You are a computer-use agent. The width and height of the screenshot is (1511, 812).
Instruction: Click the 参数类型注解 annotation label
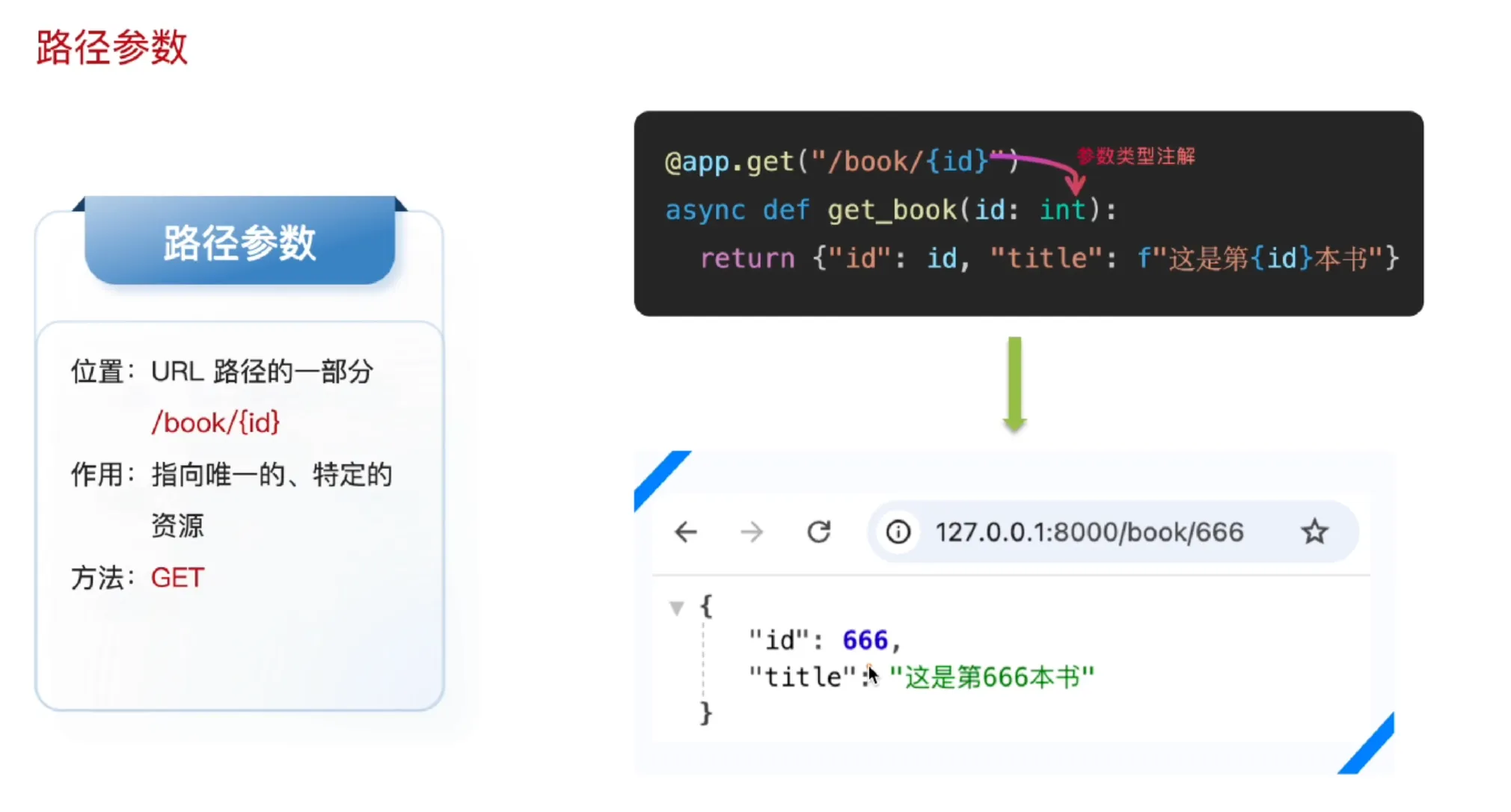tap(1135, 156)
